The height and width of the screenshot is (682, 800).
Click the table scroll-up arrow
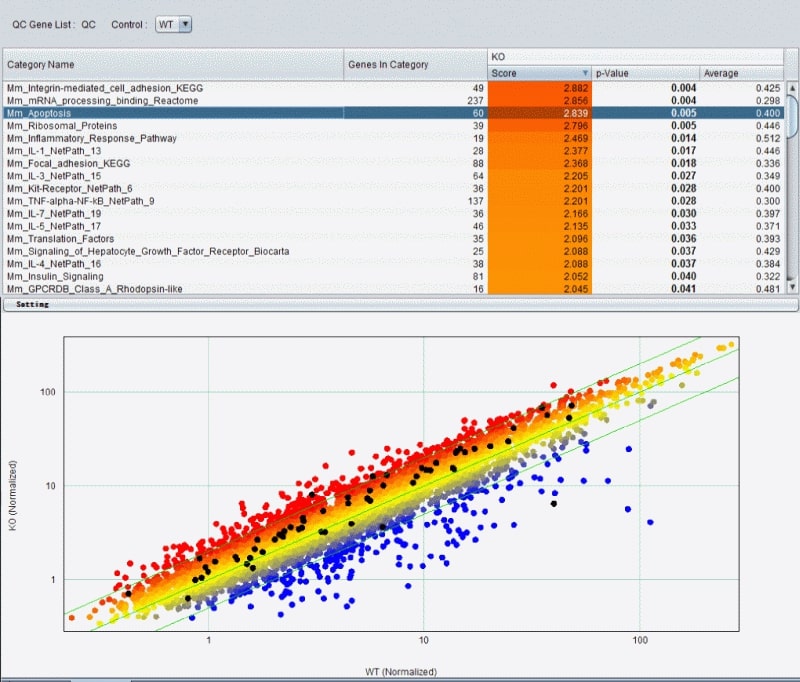[x=792, y=87]
